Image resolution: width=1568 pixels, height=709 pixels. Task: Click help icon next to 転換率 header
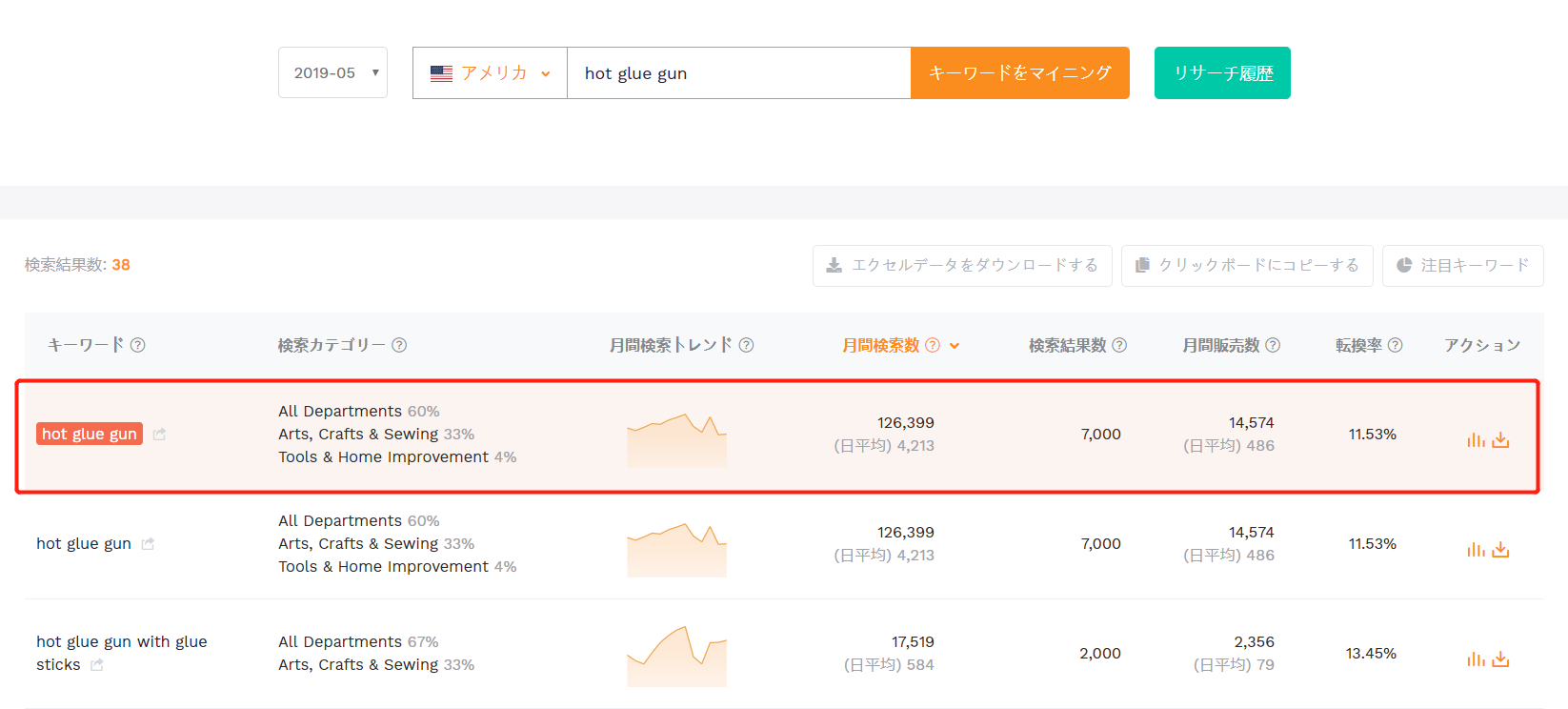[x=1396, y=345]
